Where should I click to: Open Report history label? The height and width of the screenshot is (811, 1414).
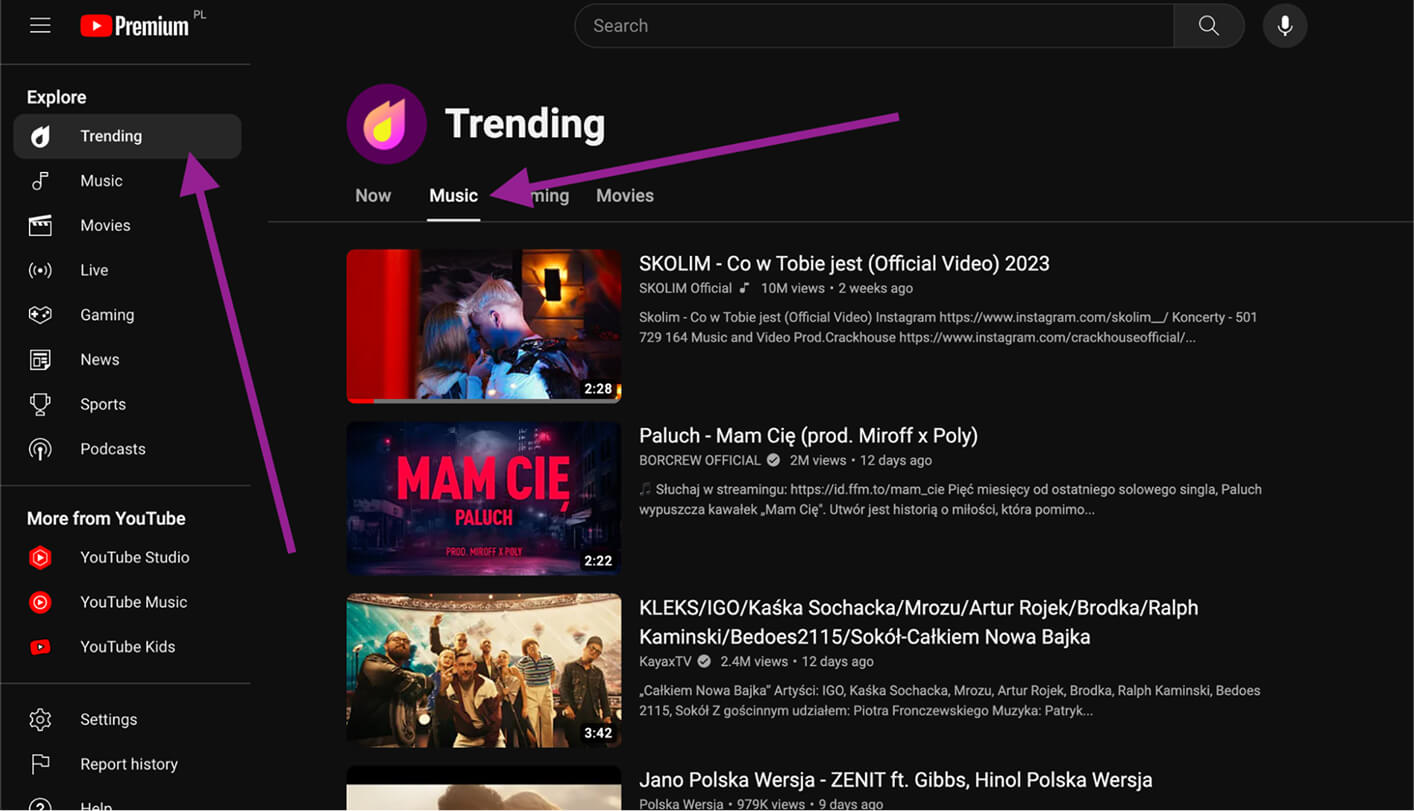click(x=129, y=764)
